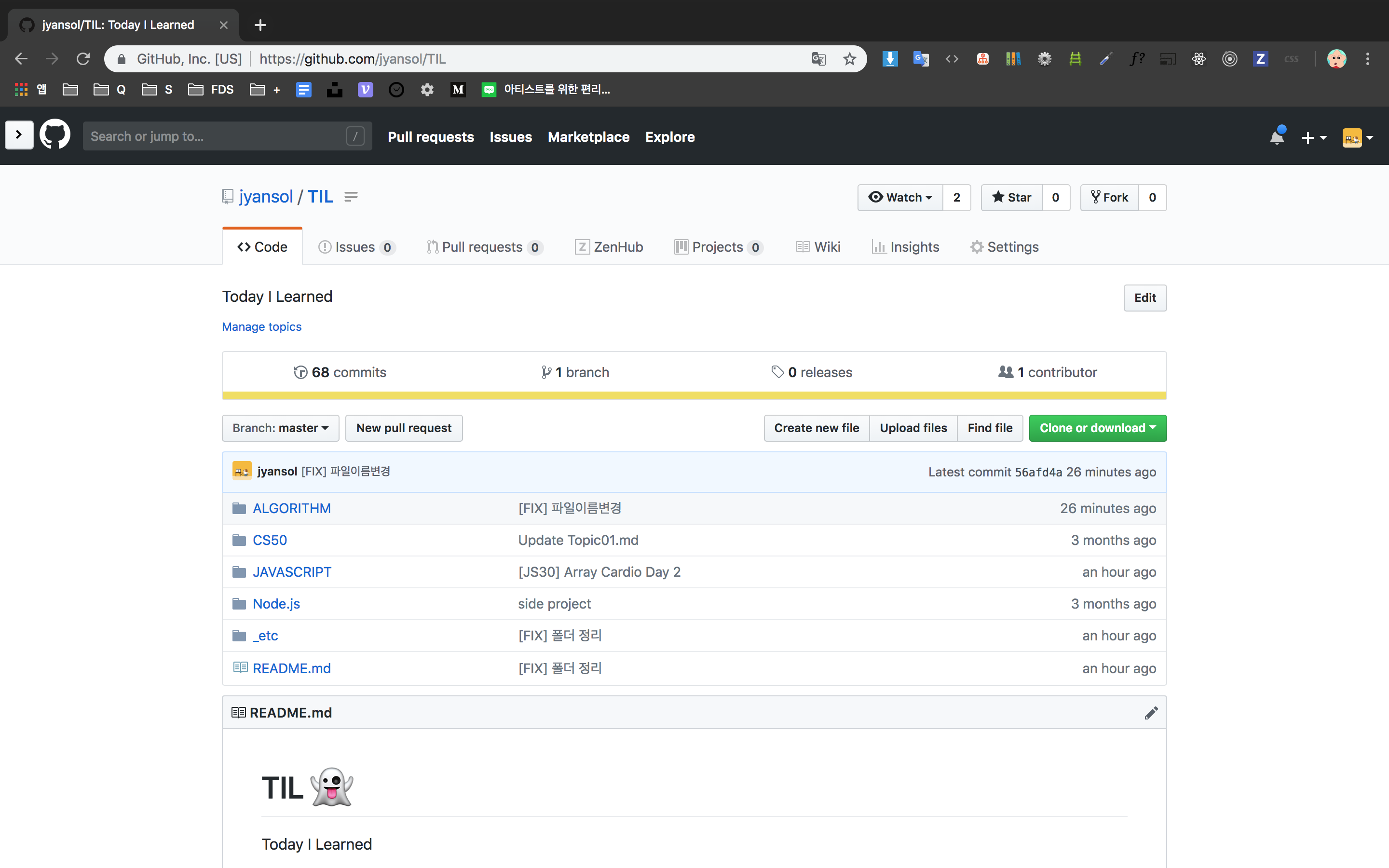Open a new browser tab

tap(260, 25)
